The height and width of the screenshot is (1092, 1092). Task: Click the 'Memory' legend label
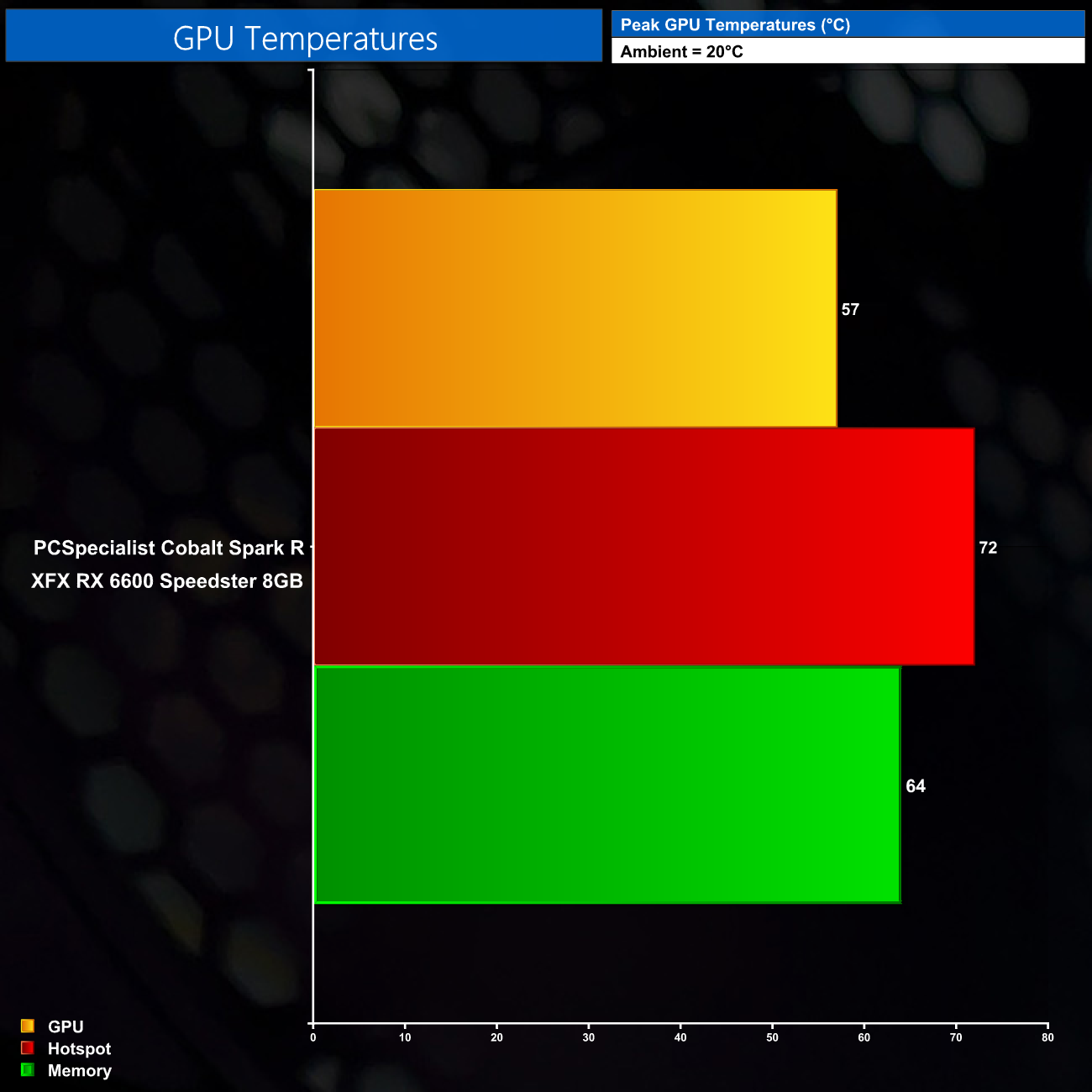80,1070
